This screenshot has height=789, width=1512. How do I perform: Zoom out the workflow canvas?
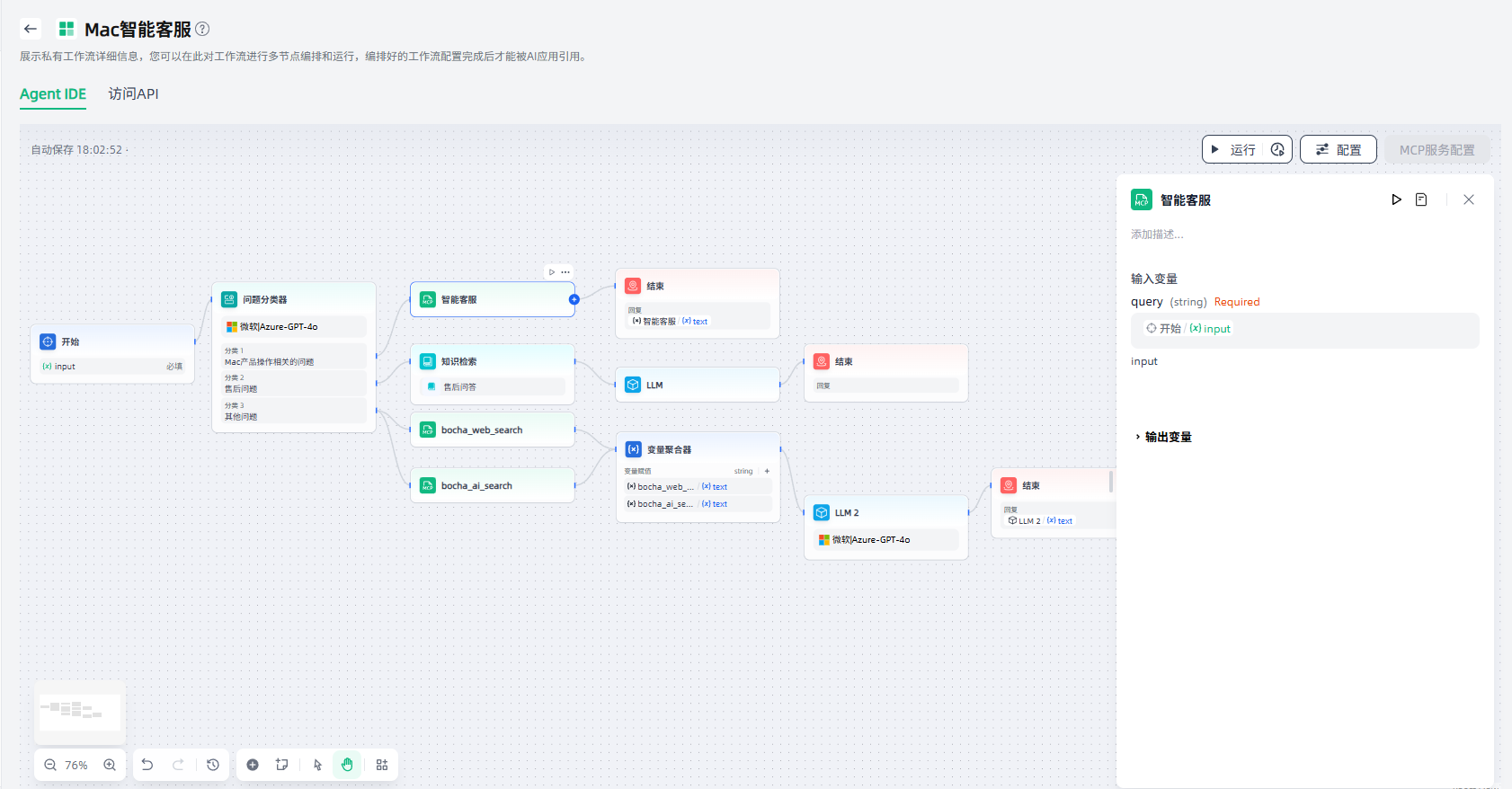(50, 765)
